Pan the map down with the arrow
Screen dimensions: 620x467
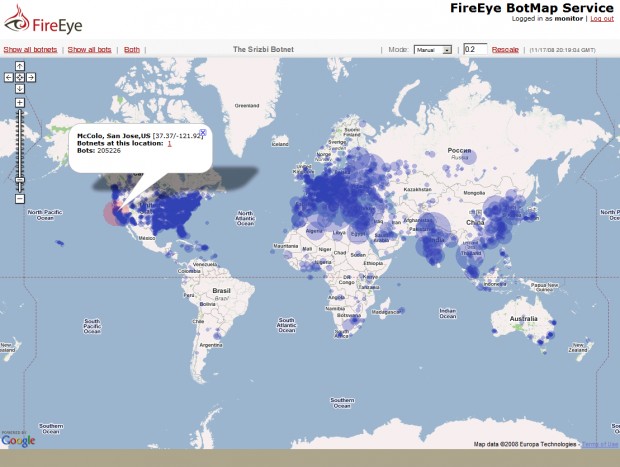20,89
